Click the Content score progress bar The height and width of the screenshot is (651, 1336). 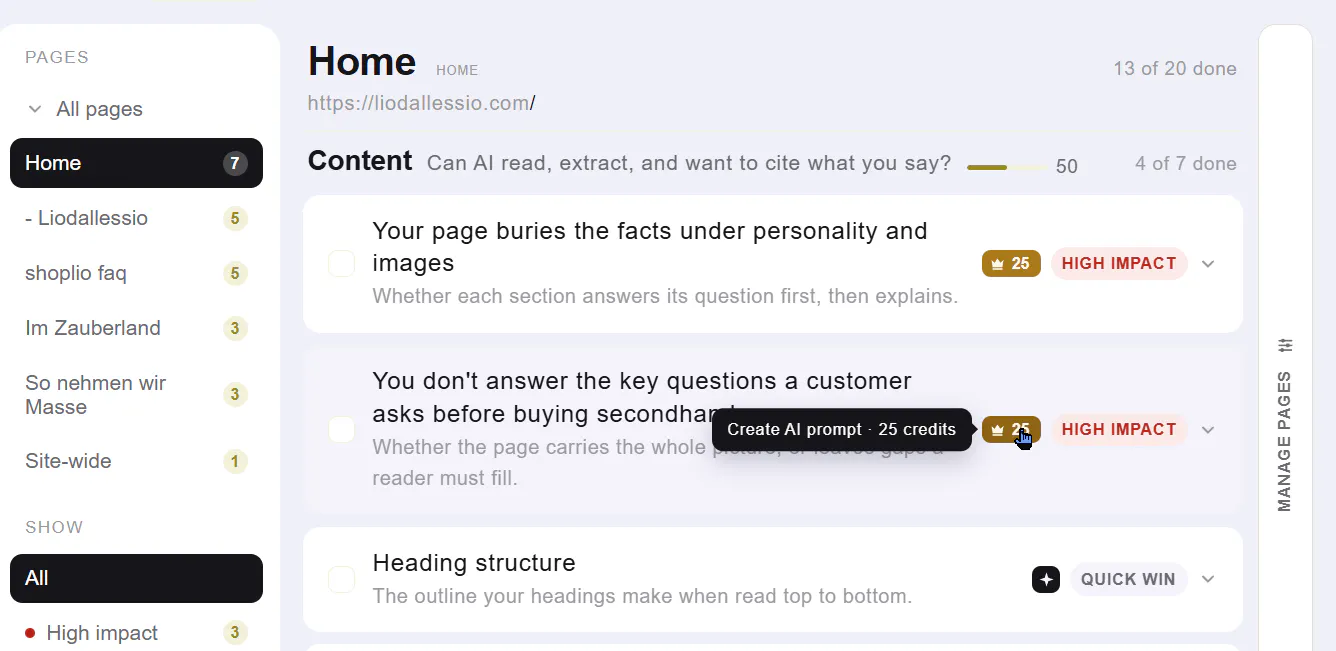click(x=1007, y=167)
